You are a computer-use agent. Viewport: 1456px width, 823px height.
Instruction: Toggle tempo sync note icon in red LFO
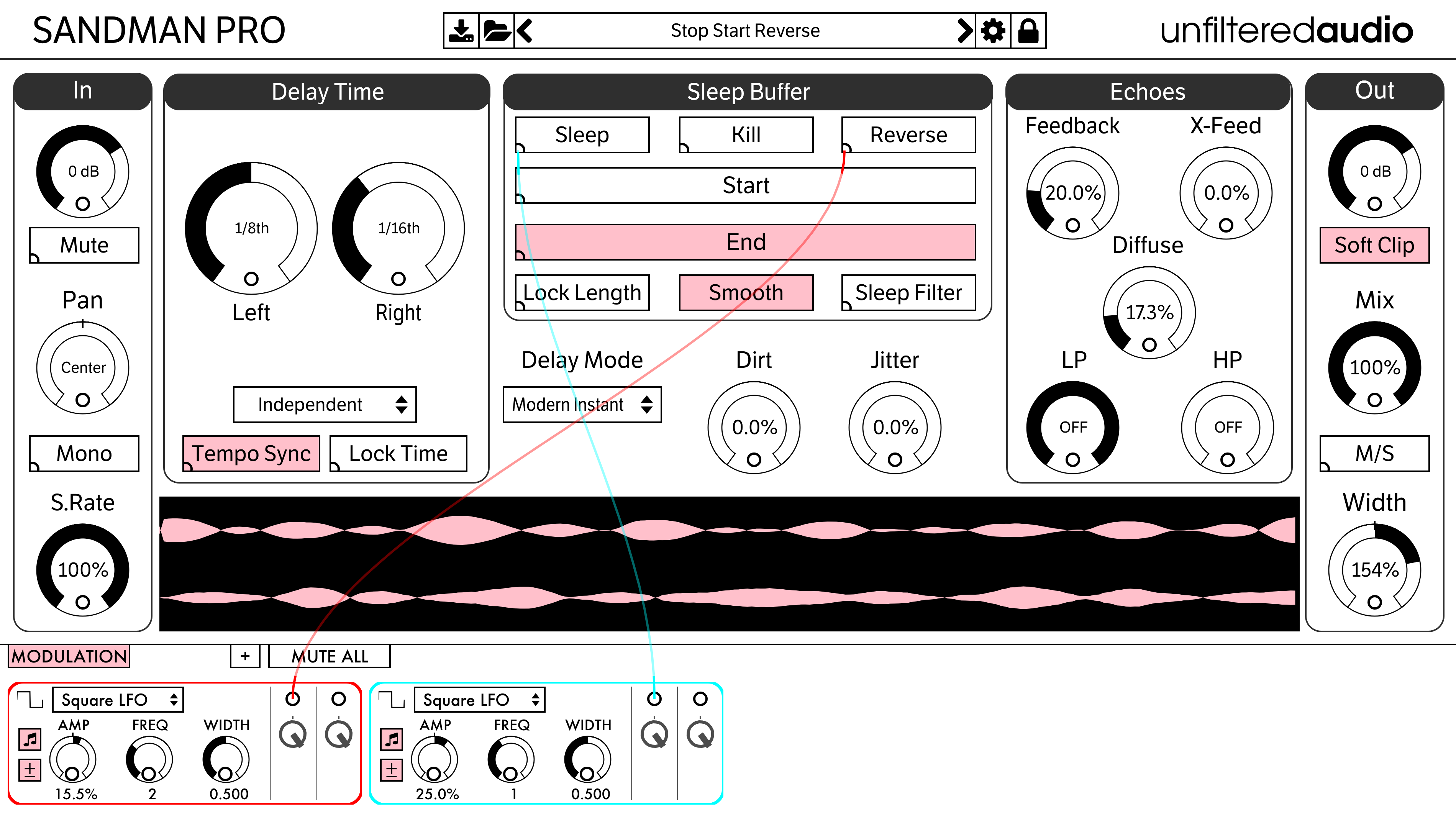pos(30,739)
